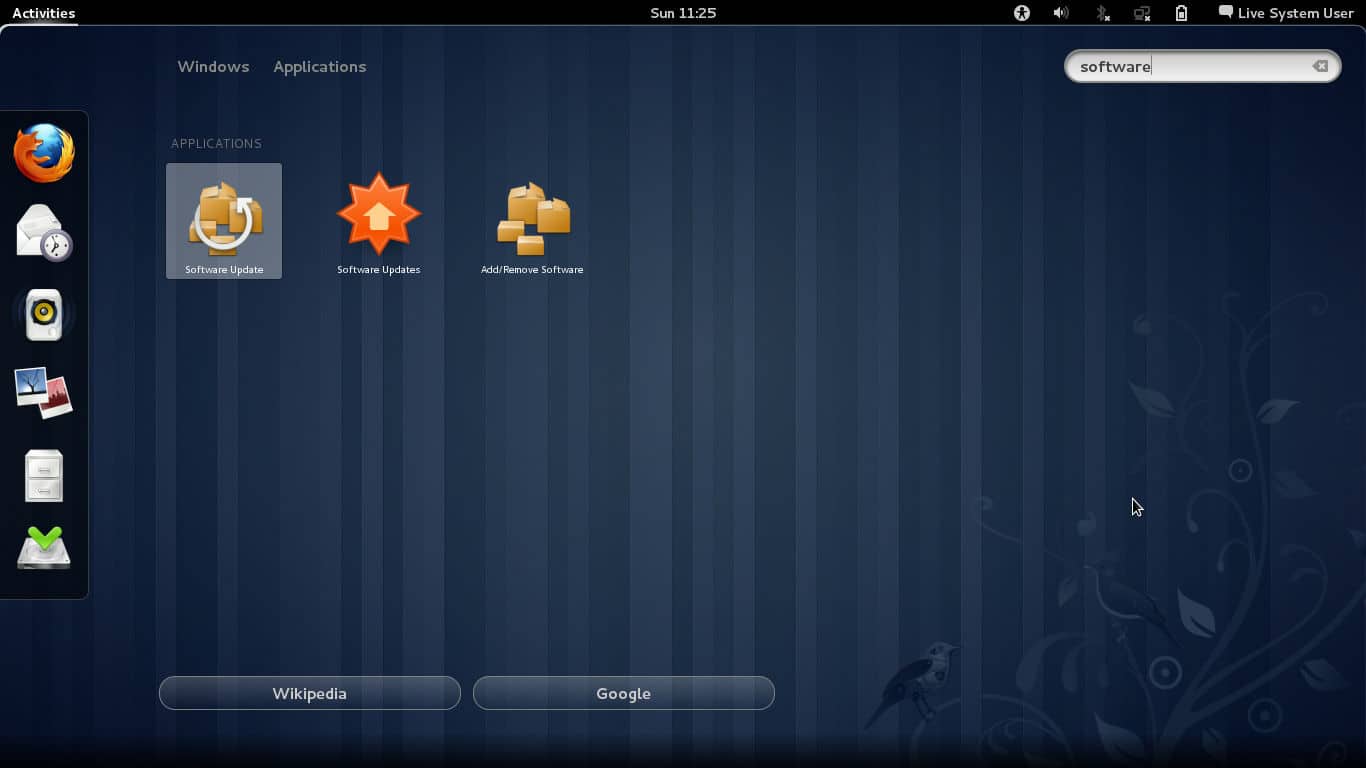1366x768 pixels.
Task: Search Google for the typed term
Action: 624,693
